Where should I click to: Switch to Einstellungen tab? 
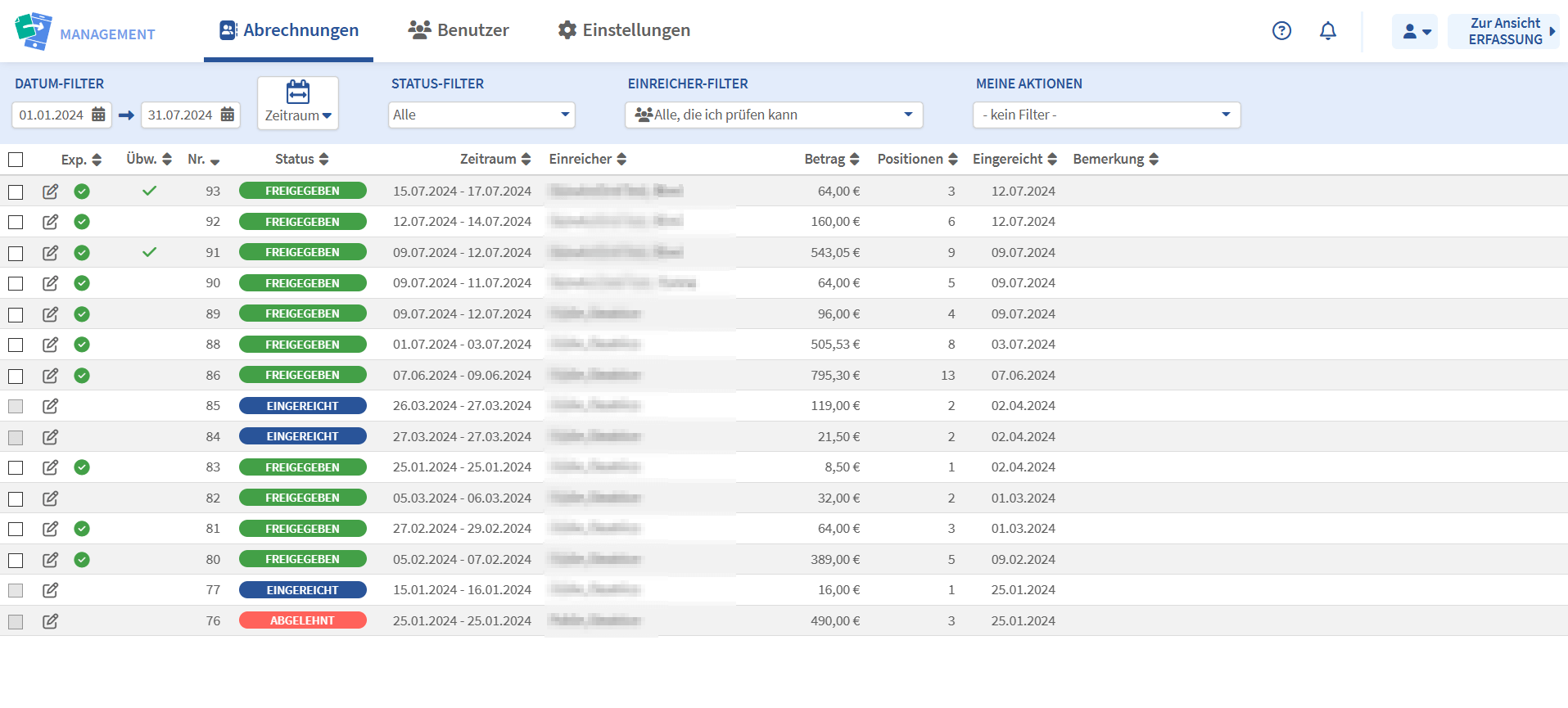coord(624,30)
